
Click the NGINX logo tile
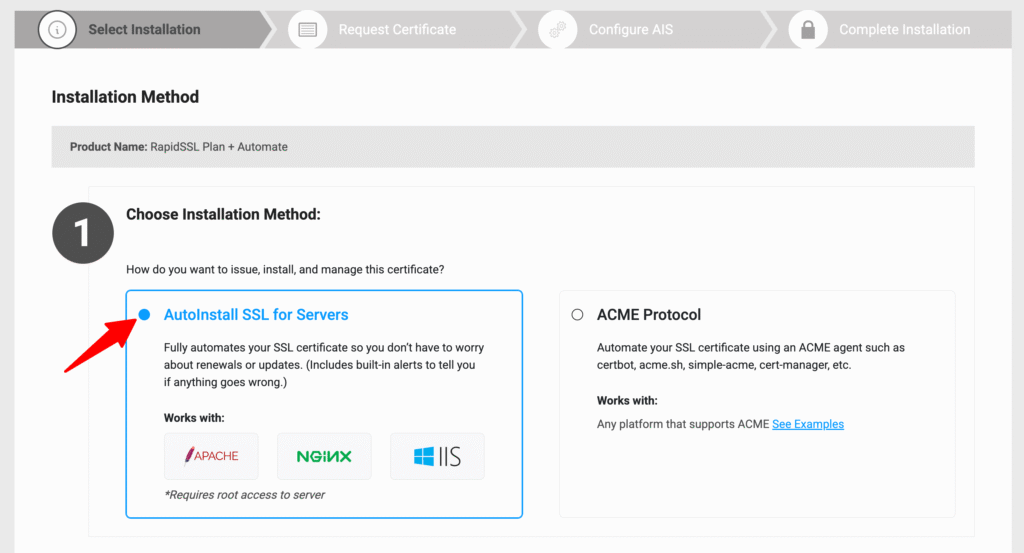324,456
